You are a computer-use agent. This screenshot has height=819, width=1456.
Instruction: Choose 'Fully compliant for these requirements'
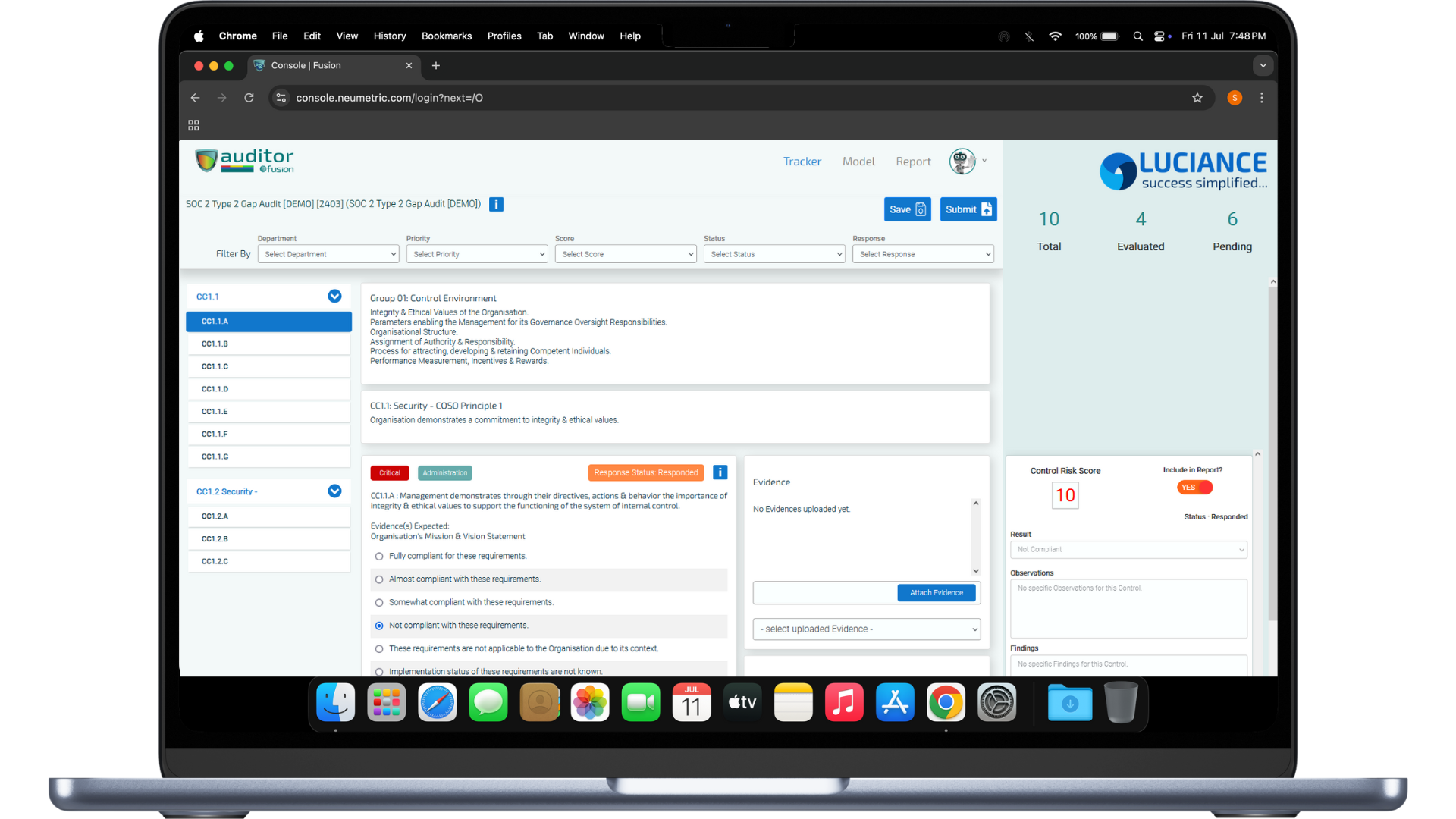point(378,556)
